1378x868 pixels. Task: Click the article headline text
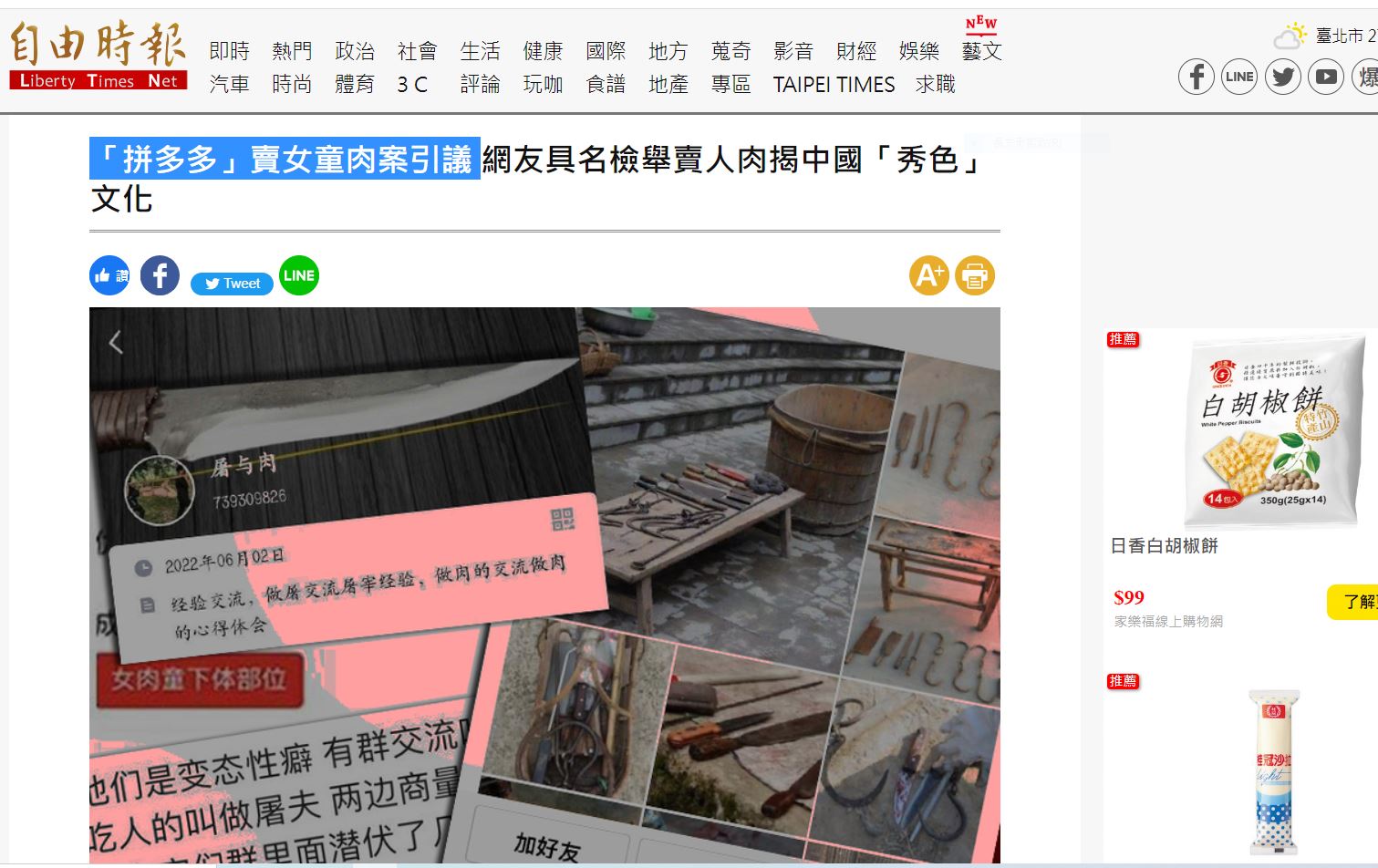click(x=538, y=179)
